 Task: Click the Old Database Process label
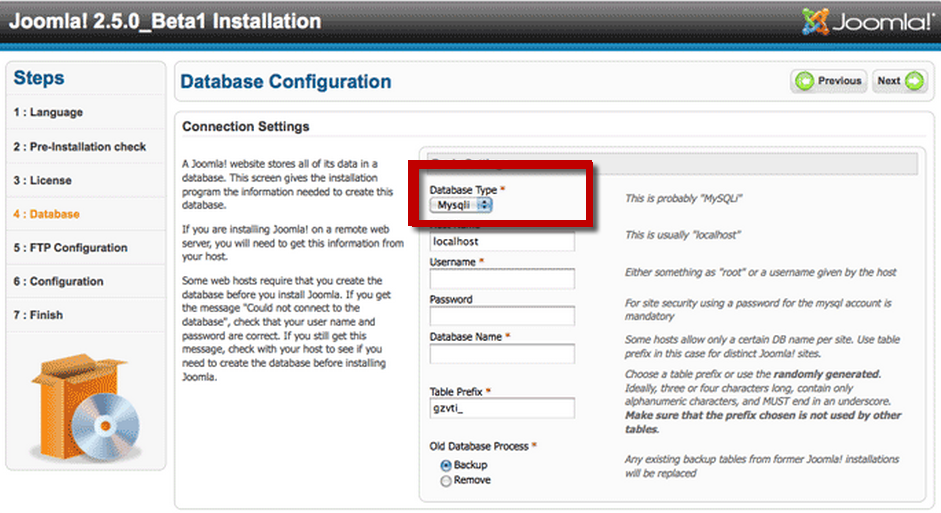pyautogui.click(x=479, y=446)
